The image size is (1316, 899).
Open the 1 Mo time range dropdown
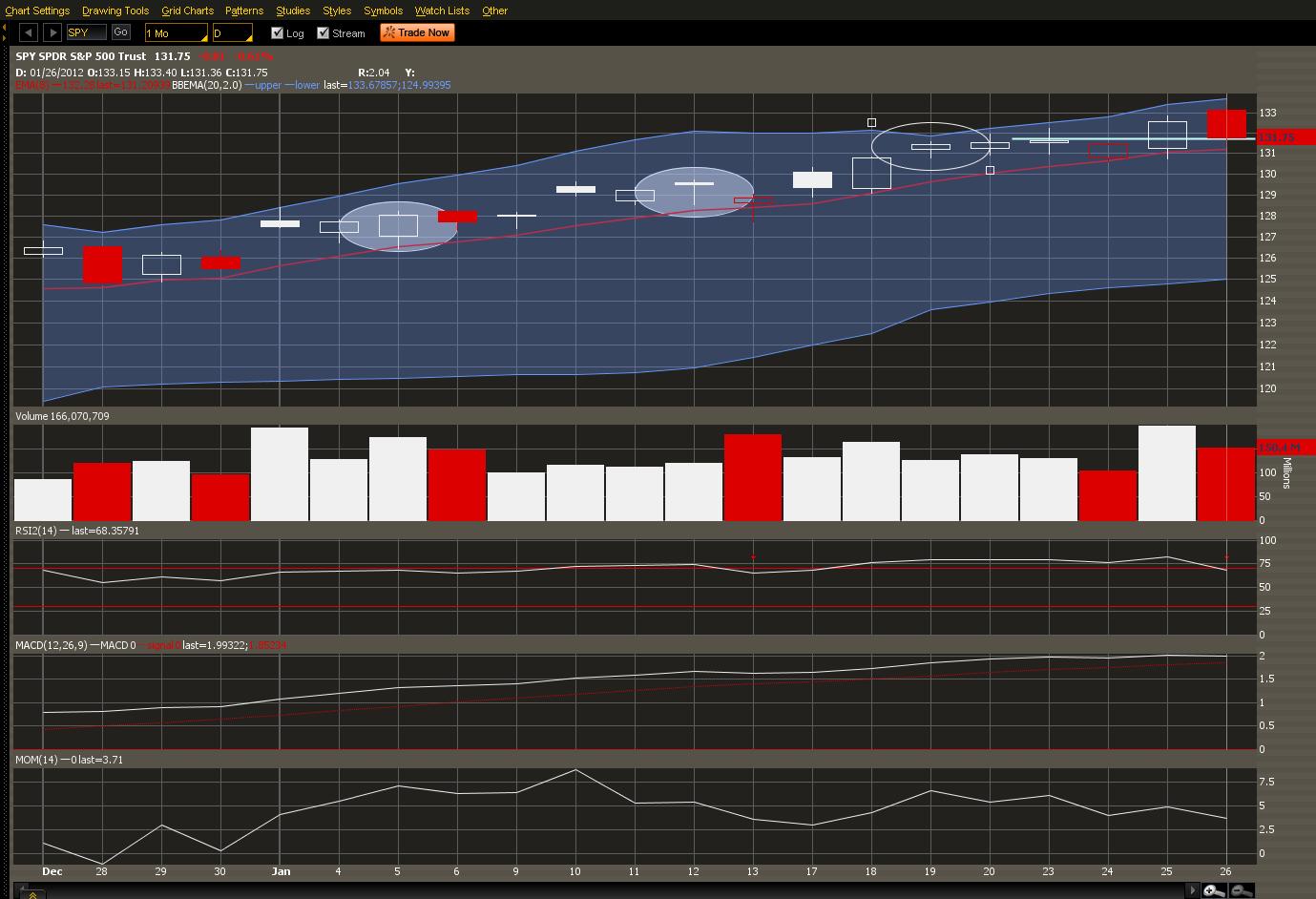176,33
